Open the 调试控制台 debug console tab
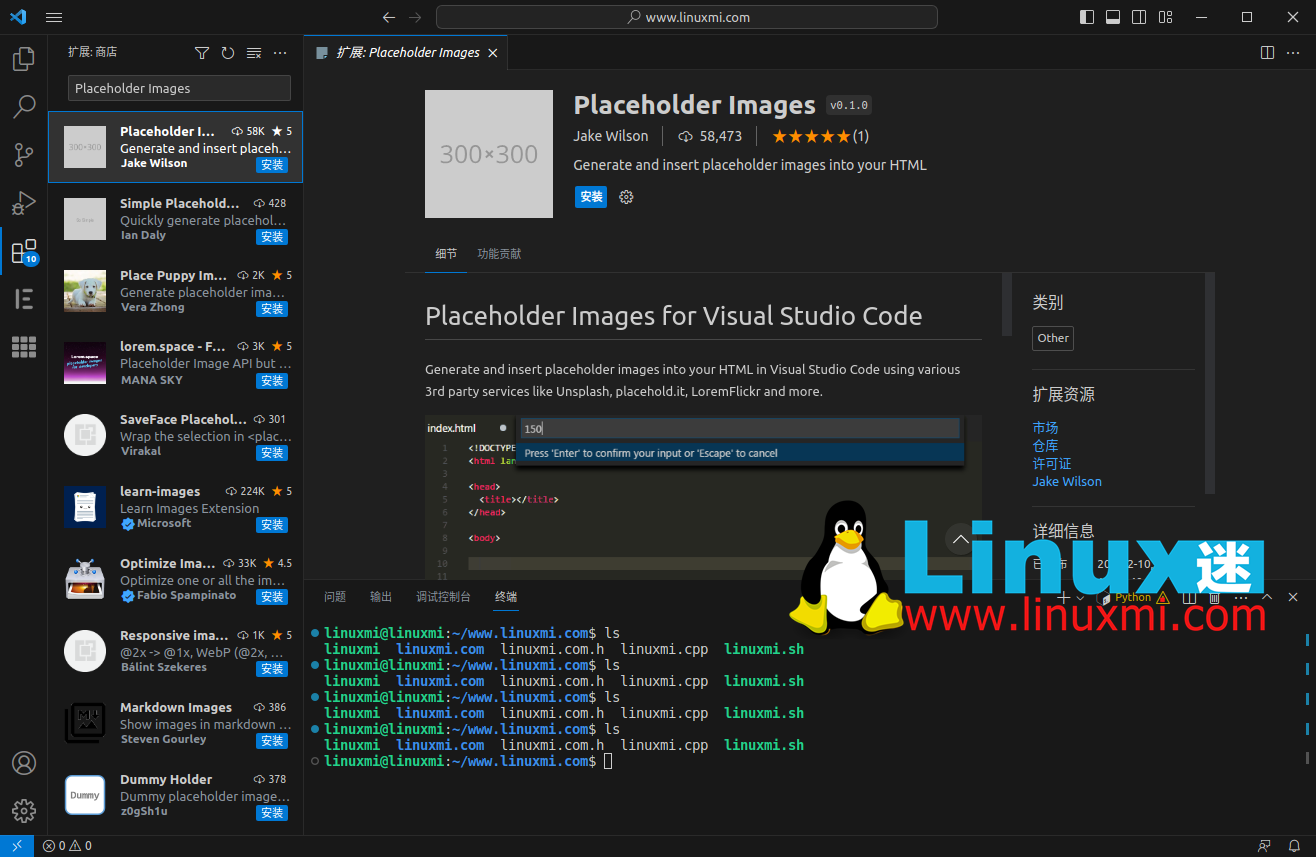The height and width of the screenshot is (857, 1316). tap(443, 597)
